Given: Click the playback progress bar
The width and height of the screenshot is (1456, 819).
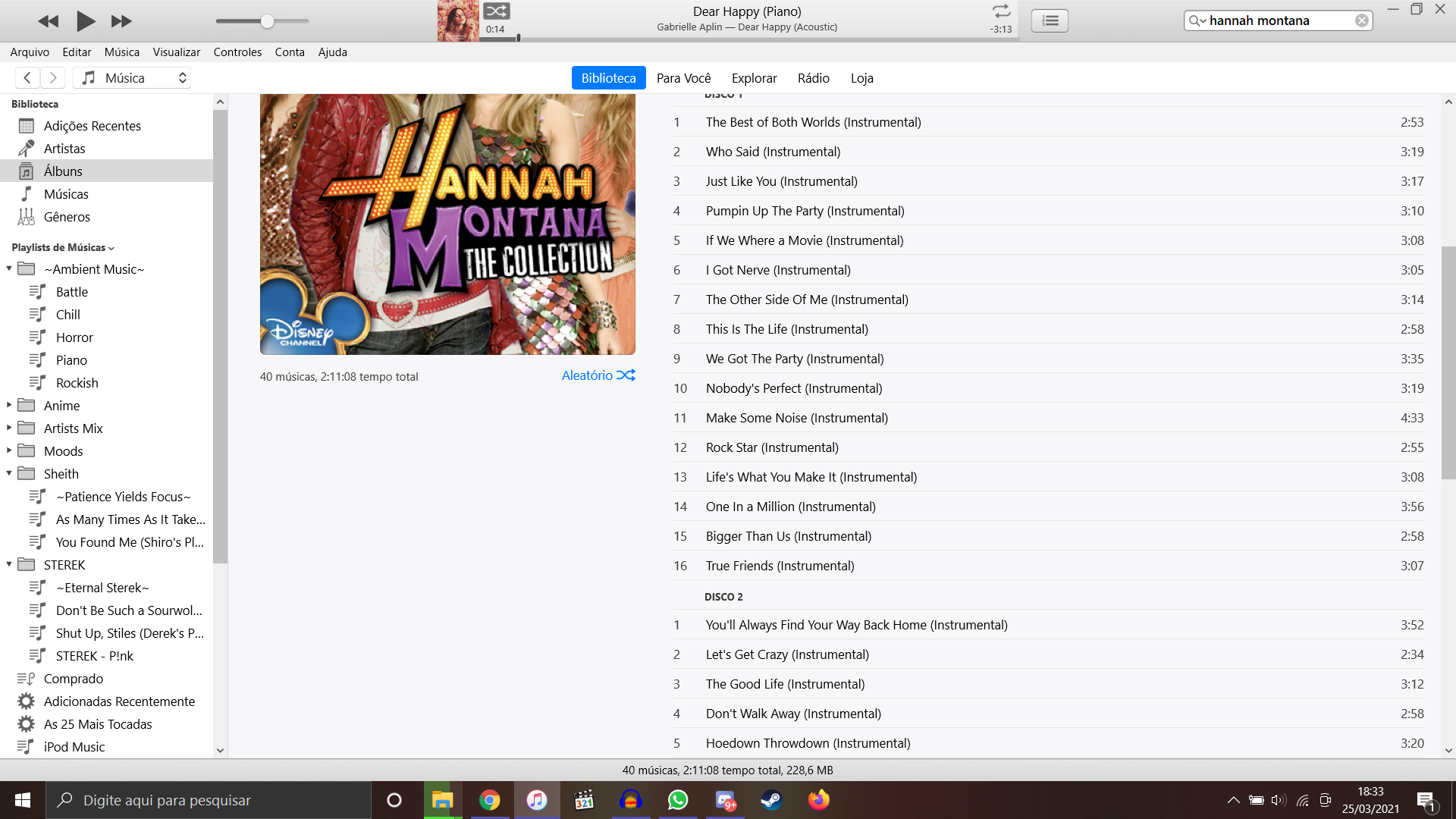Looking at the screenshot, I should [x=747, y=39].
